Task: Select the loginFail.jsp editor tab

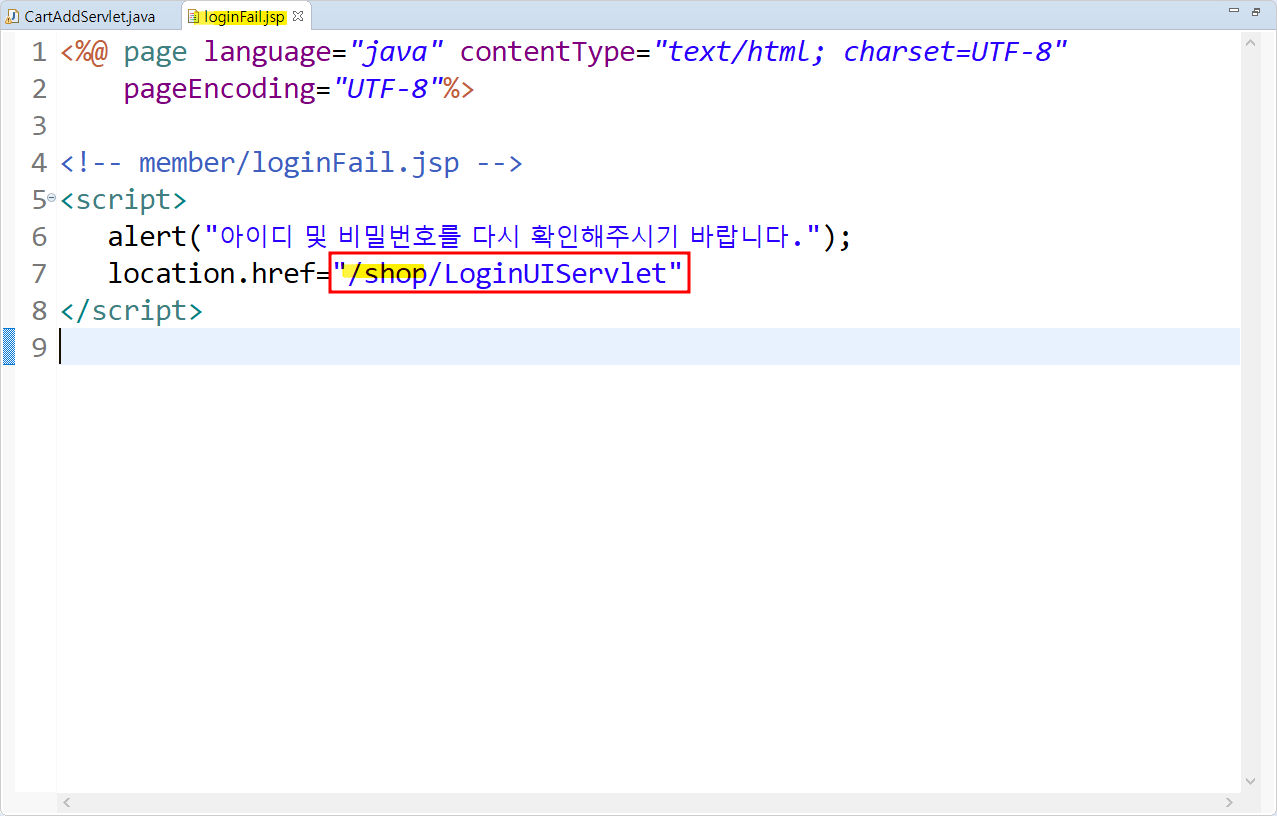Action: 244,16
